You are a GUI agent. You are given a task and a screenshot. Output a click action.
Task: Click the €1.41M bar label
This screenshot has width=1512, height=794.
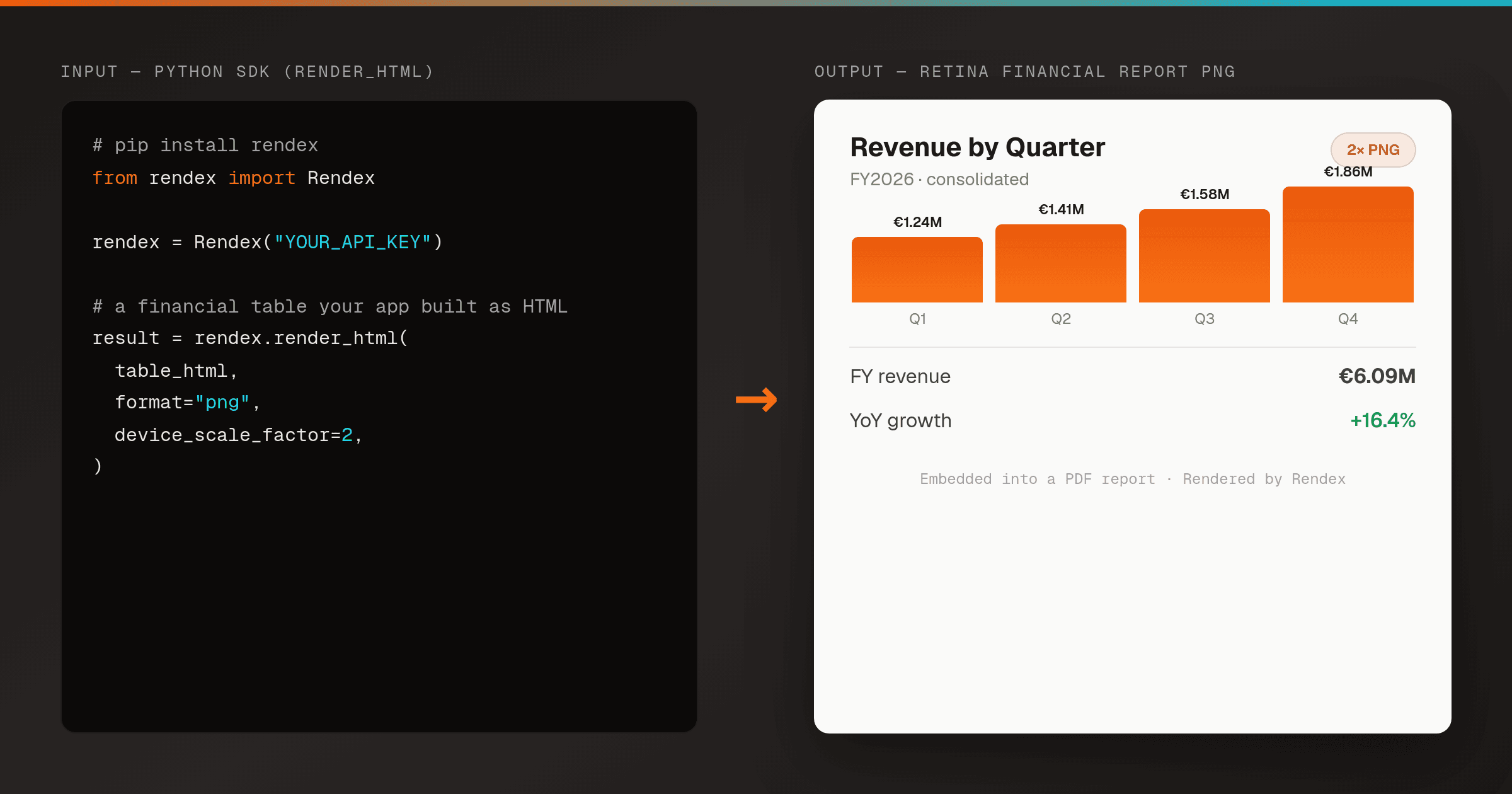point(1061,209)
